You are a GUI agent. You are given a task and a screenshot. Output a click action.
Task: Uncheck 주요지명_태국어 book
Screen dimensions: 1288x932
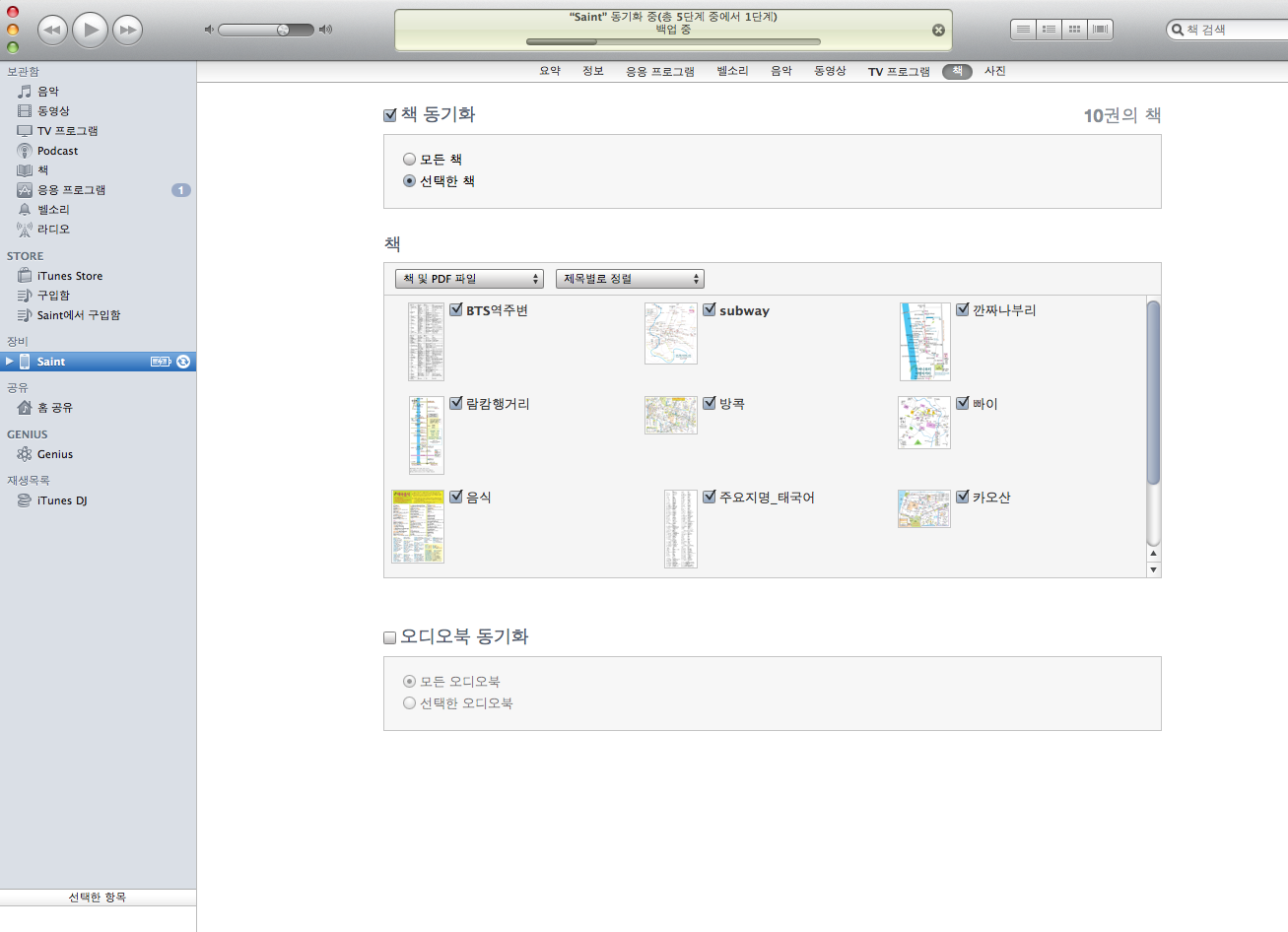710,497
